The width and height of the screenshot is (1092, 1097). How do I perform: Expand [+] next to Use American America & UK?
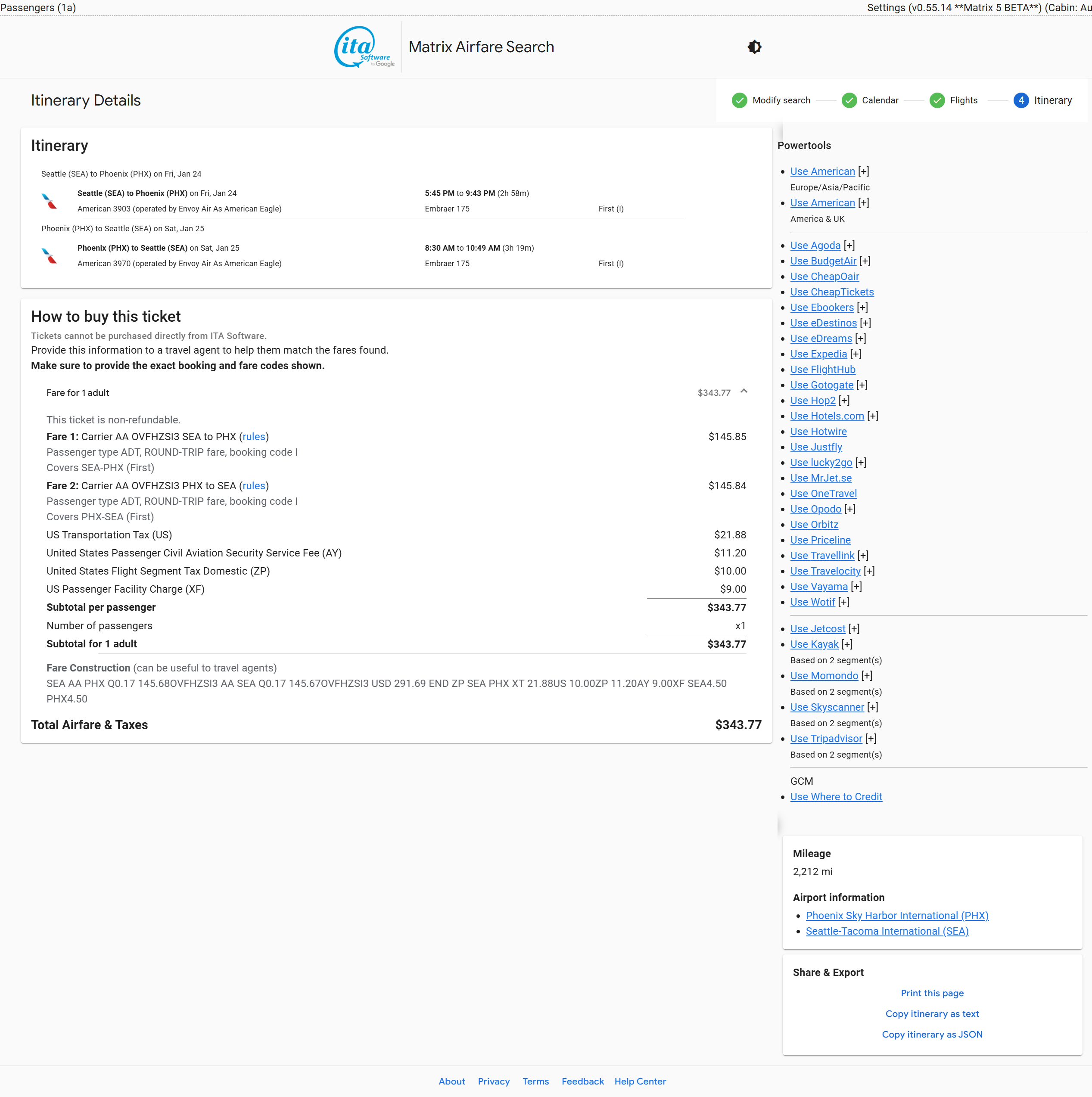863,203
